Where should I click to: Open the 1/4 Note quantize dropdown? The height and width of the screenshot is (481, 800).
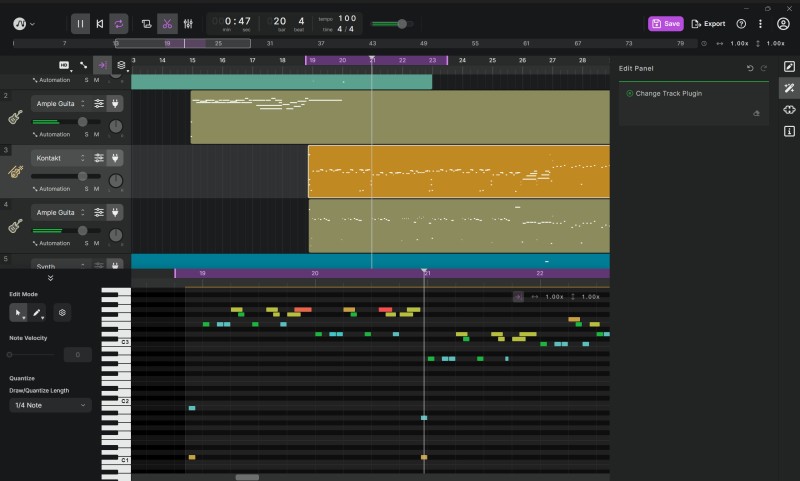[50, 405]
